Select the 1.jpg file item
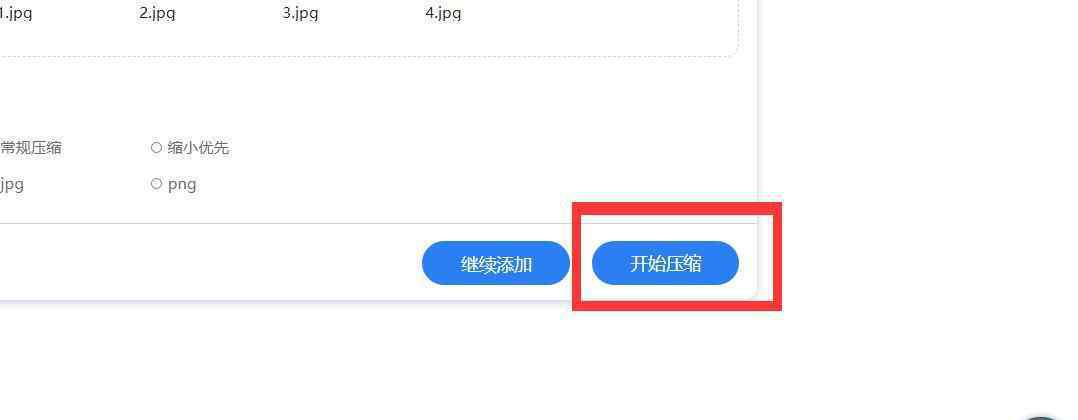Viewport: 1078px width, 420px height. point(16,13)
